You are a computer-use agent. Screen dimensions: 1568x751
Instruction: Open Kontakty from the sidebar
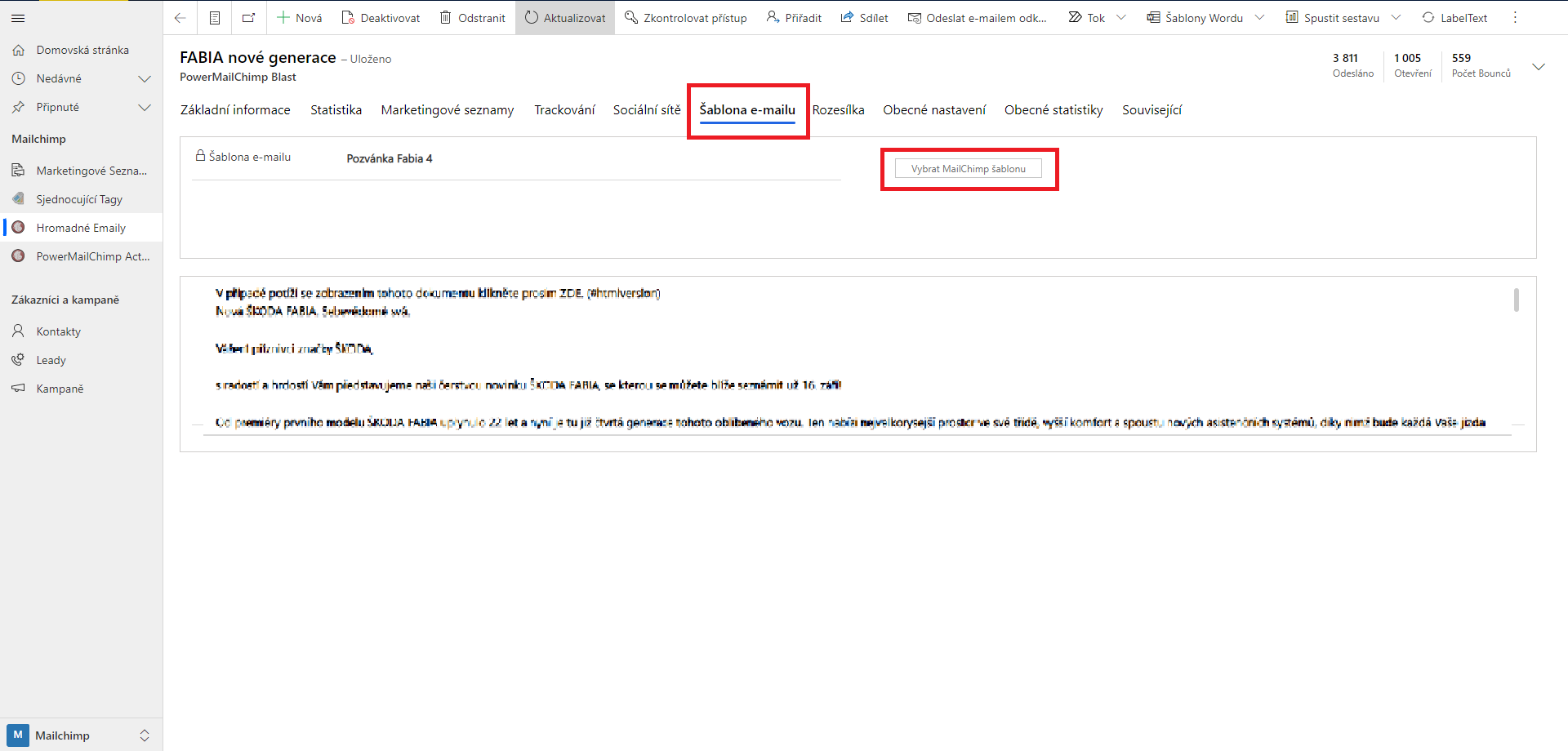59,331
